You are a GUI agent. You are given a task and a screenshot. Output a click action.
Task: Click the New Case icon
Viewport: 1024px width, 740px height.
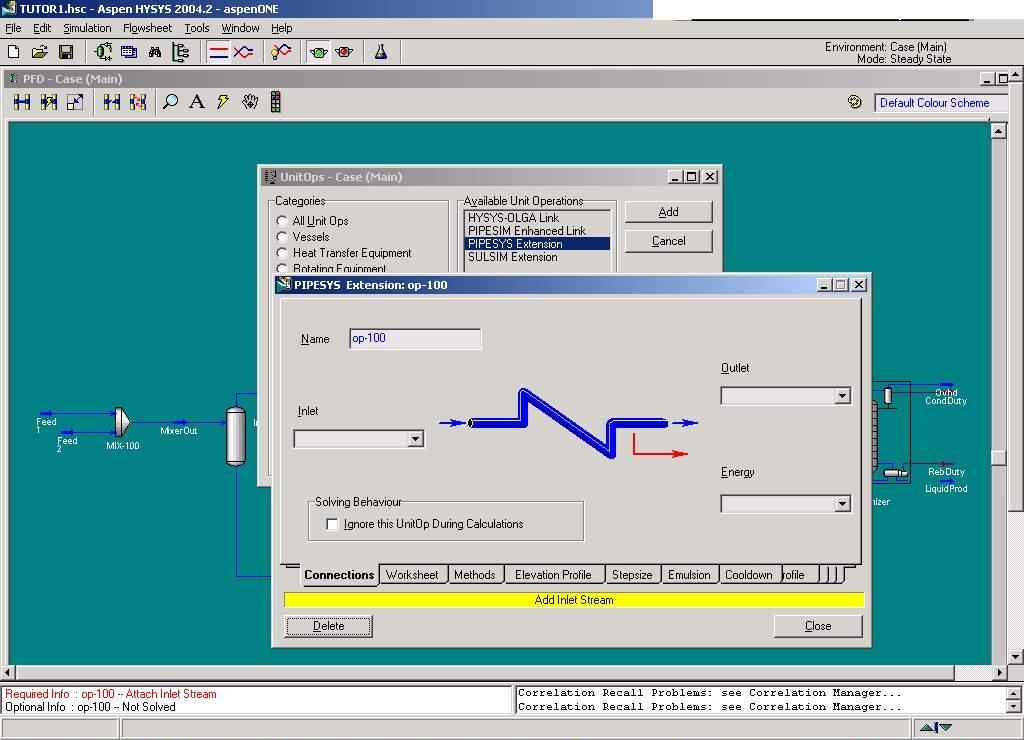(x=14, y=52)
